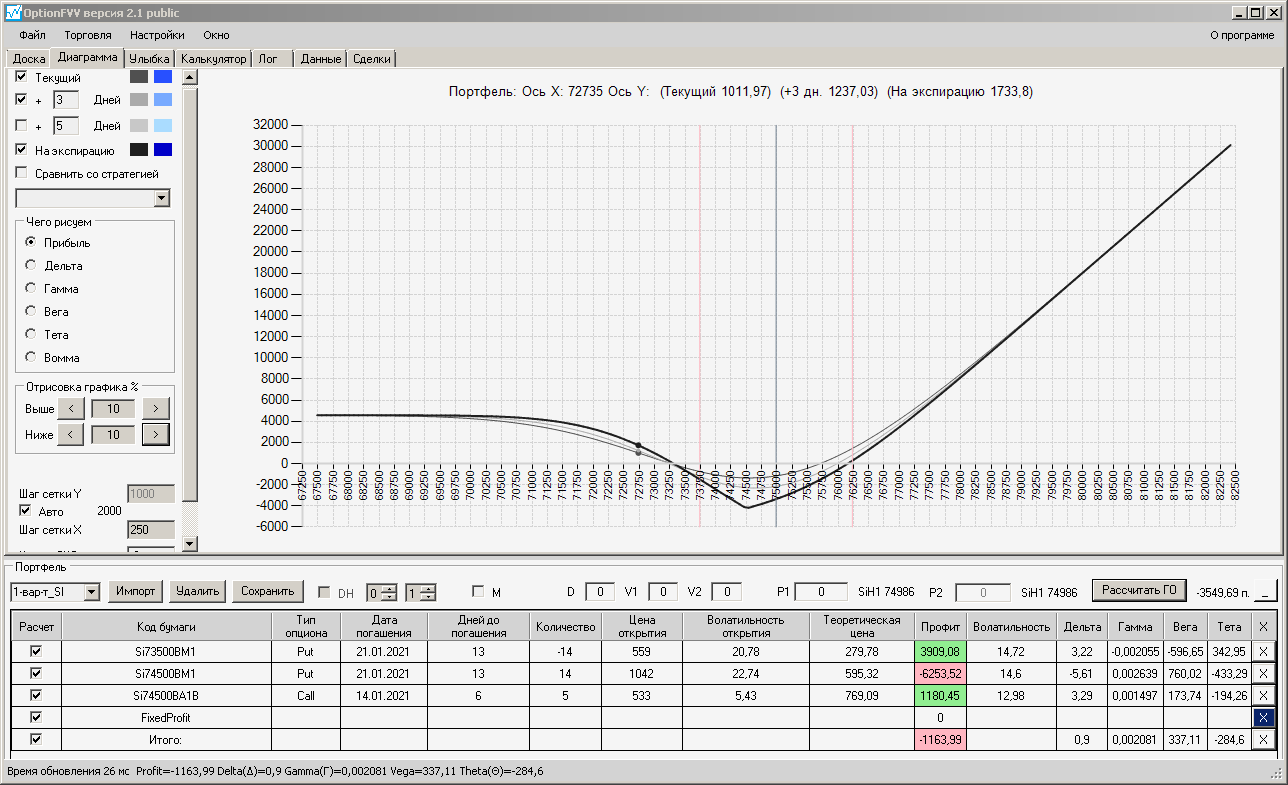Enable the Сравнить со стратегией checkbox
Screen dimensions: 1288x785
pyautogui.click(x=22, y=173)
